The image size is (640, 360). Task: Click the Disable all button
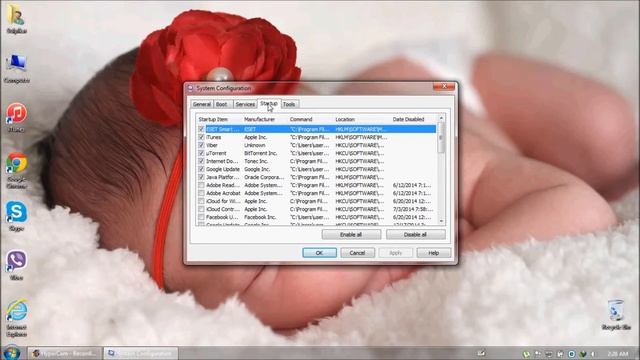click(x=415, y=235)
